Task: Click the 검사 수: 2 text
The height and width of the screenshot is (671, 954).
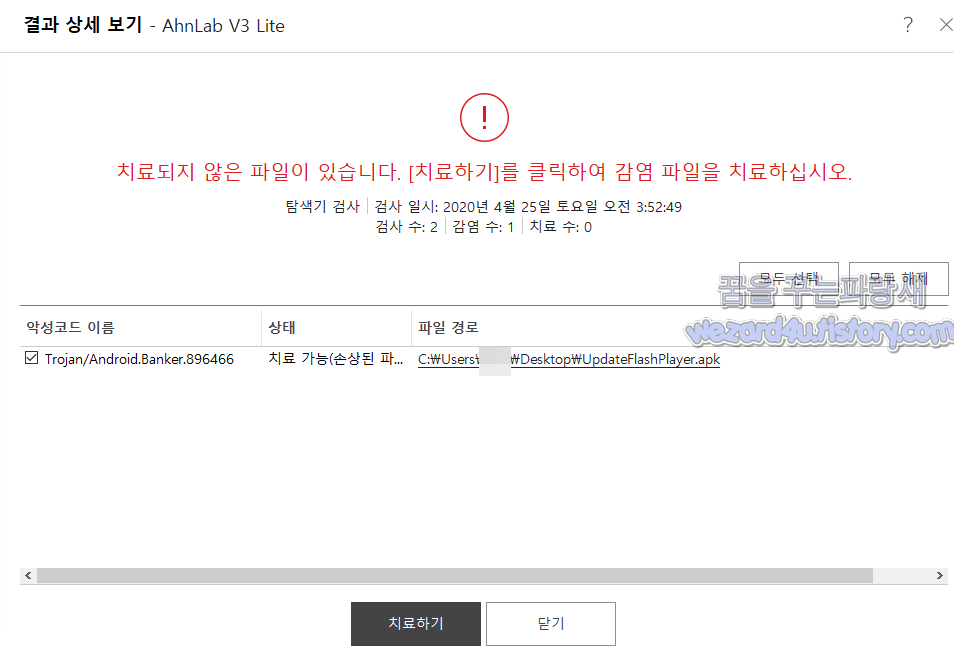Action: [406, 227]
